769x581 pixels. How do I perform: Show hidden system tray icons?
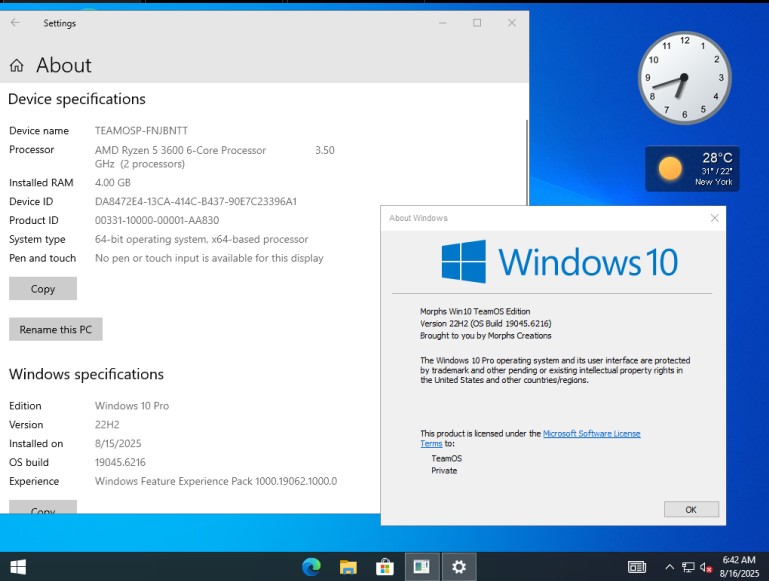click(669, 567)
